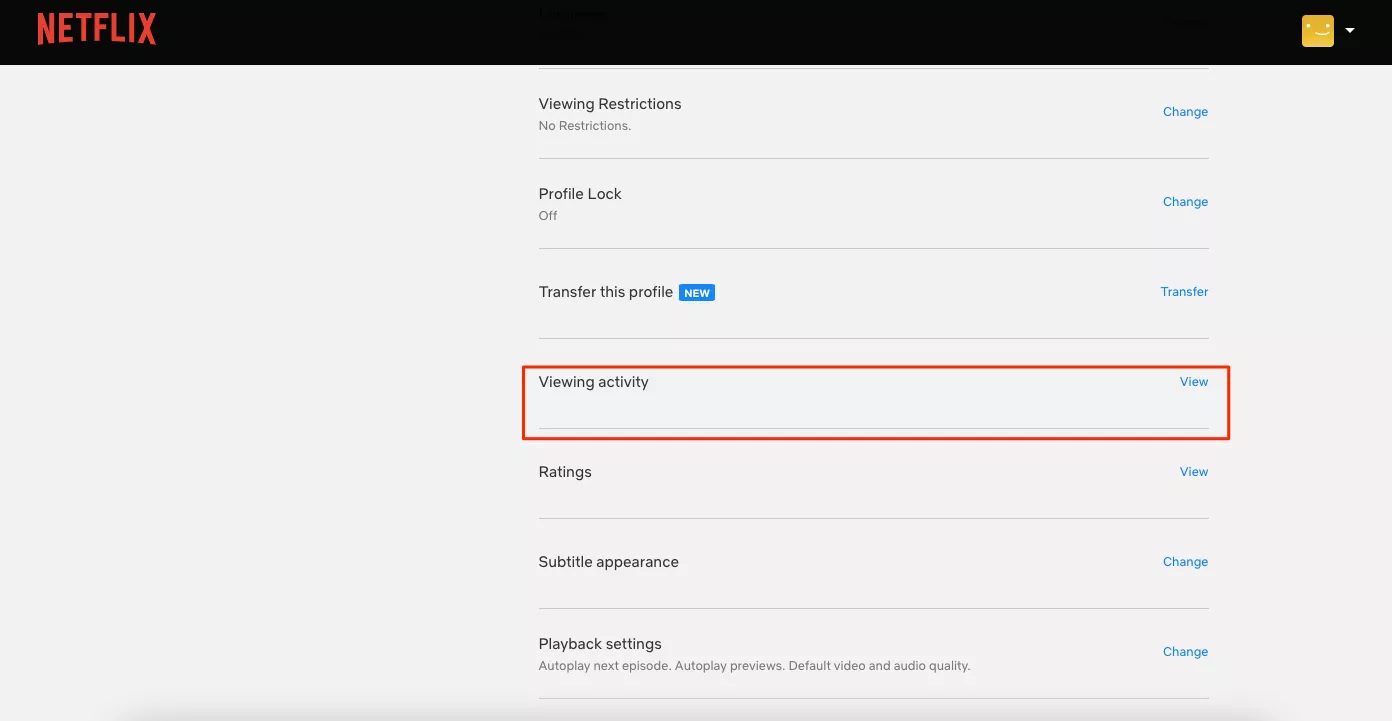
Task: Click the Transfer this profile label
Action: point(605,292)
